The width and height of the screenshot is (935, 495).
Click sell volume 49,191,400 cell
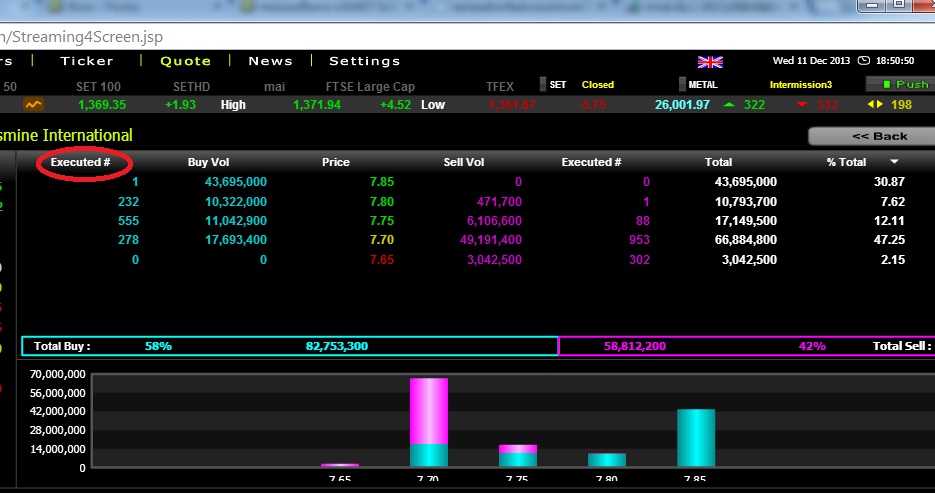click(490, 240)
